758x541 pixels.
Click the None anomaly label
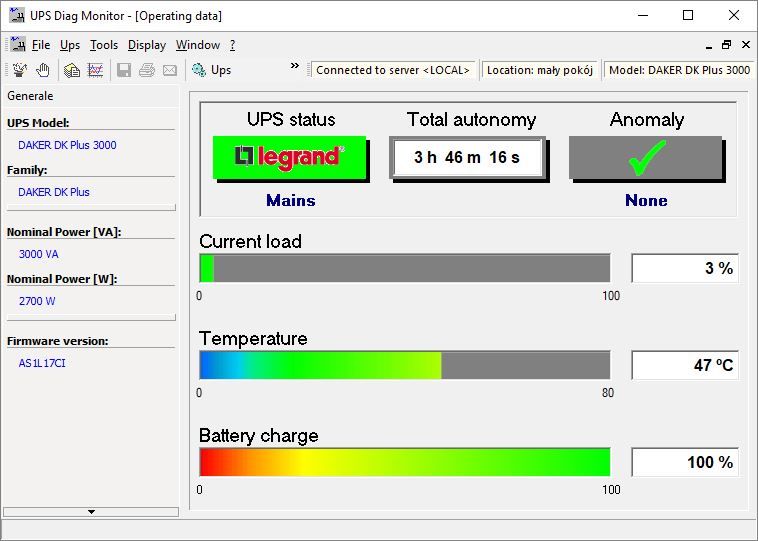point(646,200)
